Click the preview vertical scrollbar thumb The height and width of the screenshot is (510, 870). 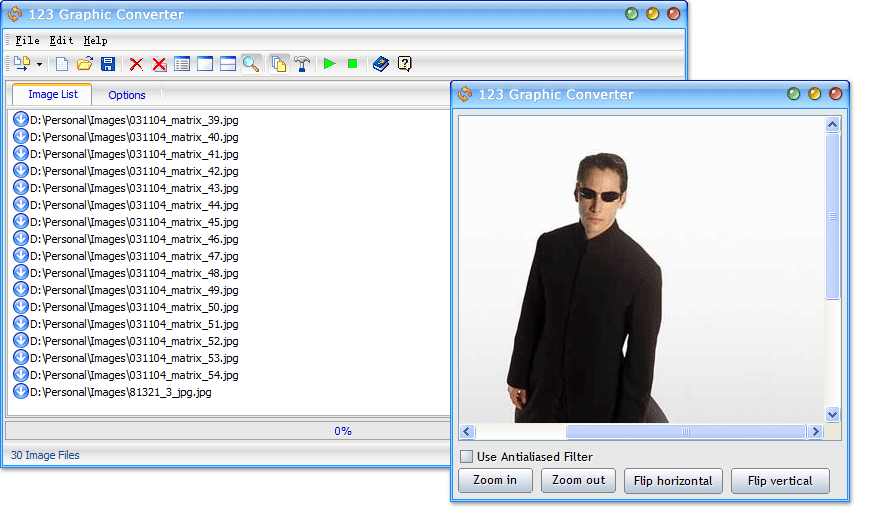click(x=832, y=216)
